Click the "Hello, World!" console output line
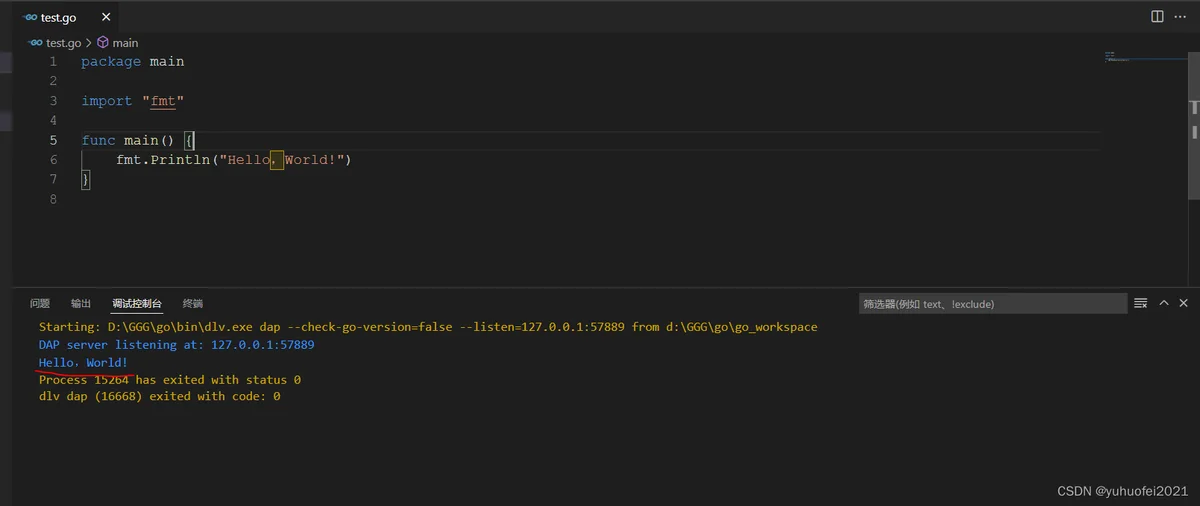1200x506 pixels. (83, 362)
